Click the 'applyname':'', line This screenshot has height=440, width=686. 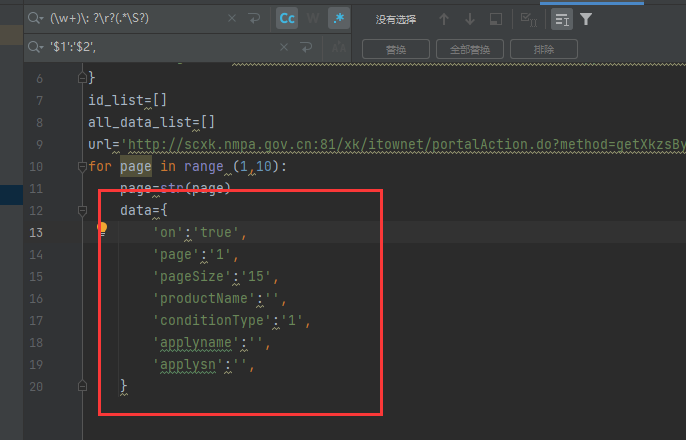(211, 342)
